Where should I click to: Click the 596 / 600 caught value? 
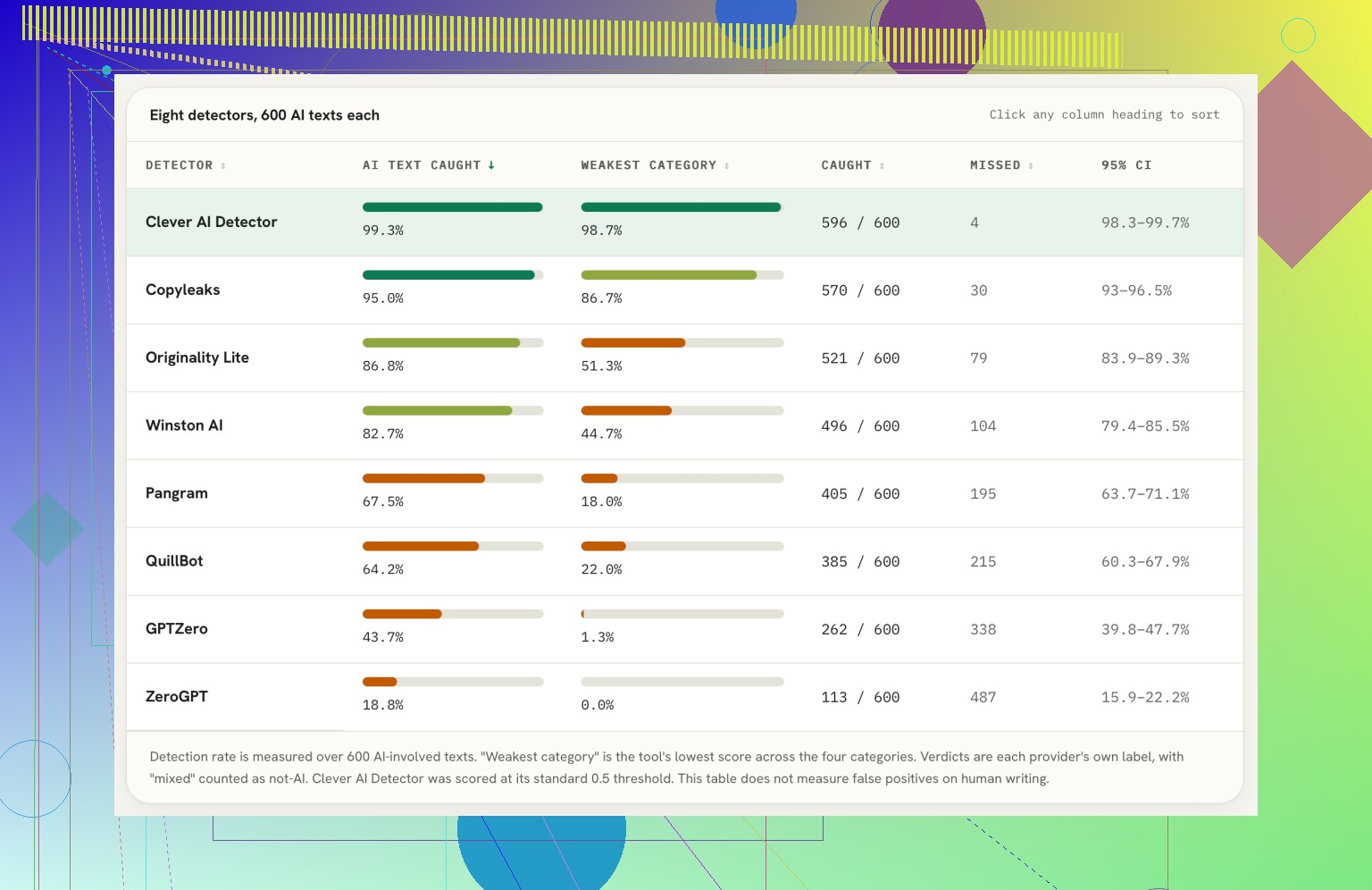(x=860, y=222)
